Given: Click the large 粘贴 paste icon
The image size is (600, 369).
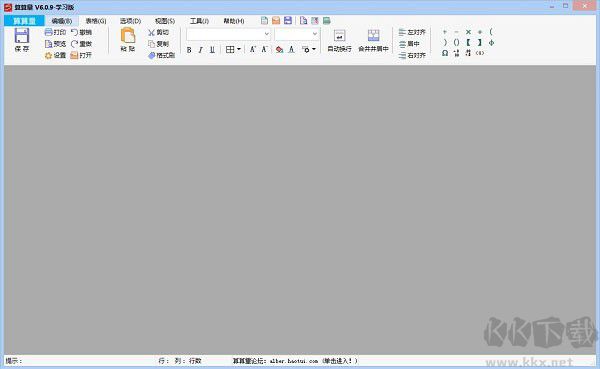Looking at the screenshot, I should point(128,36).
